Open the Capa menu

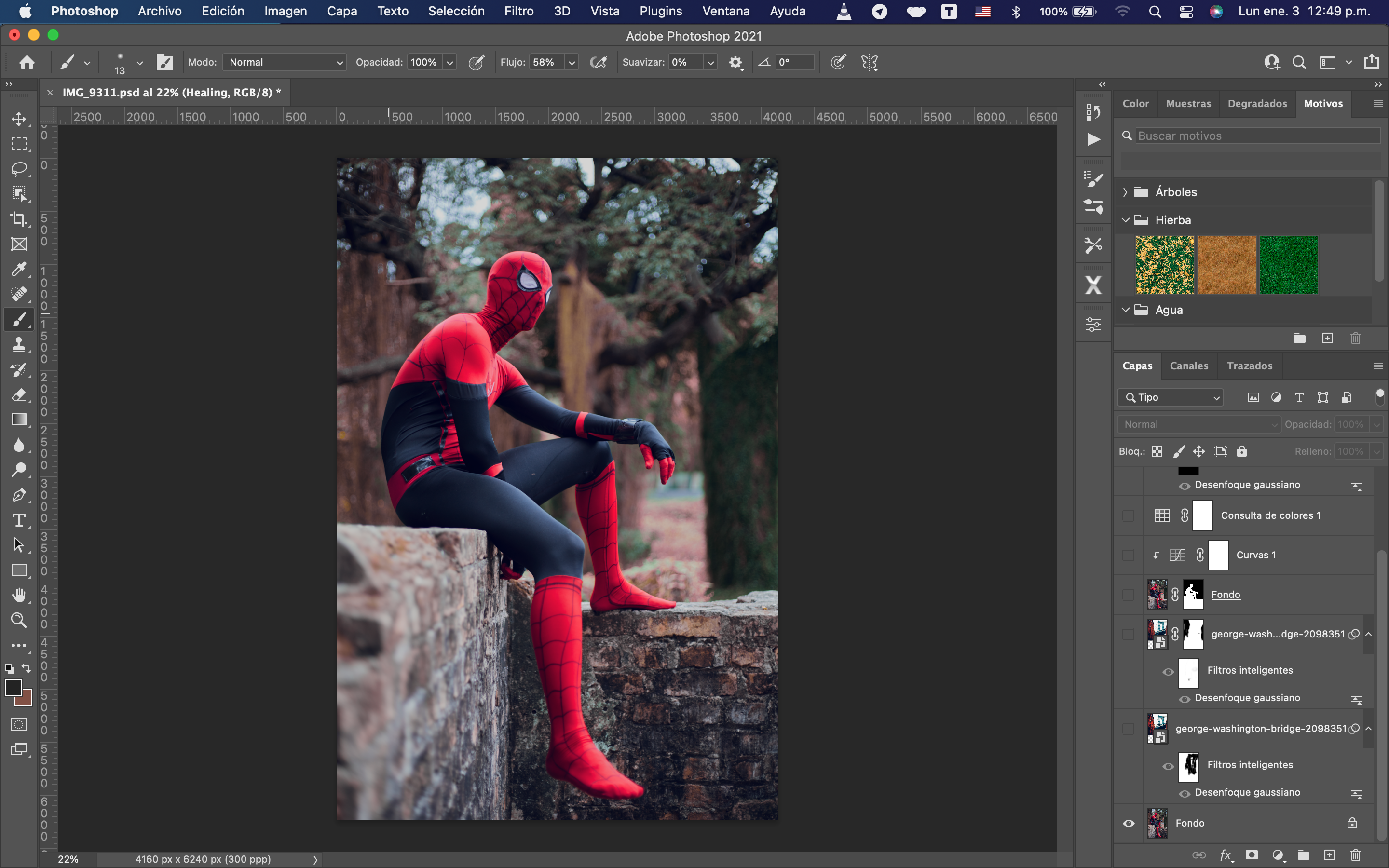coord(342,11)
